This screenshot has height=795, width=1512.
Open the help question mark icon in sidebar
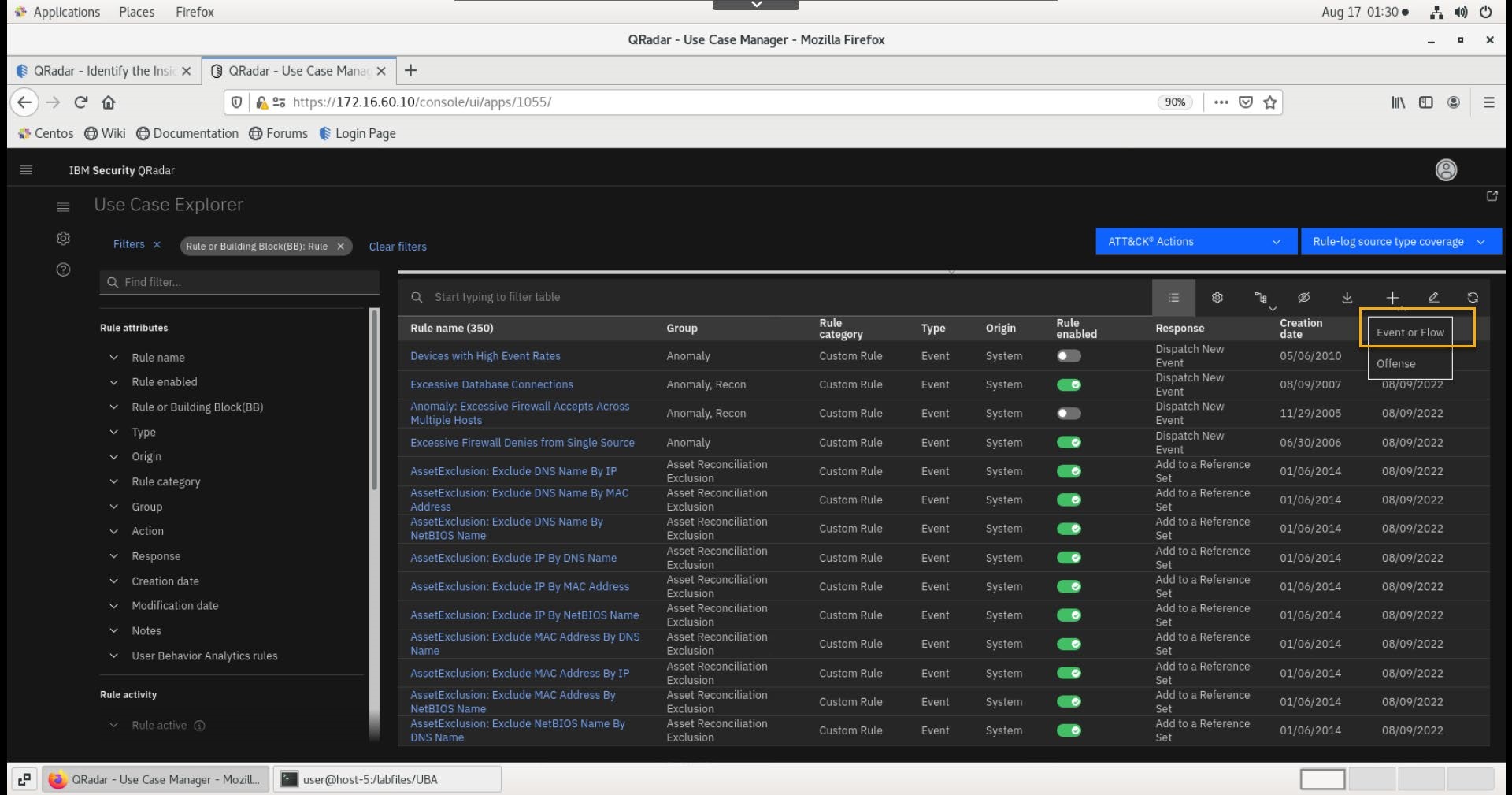point(64,270)
